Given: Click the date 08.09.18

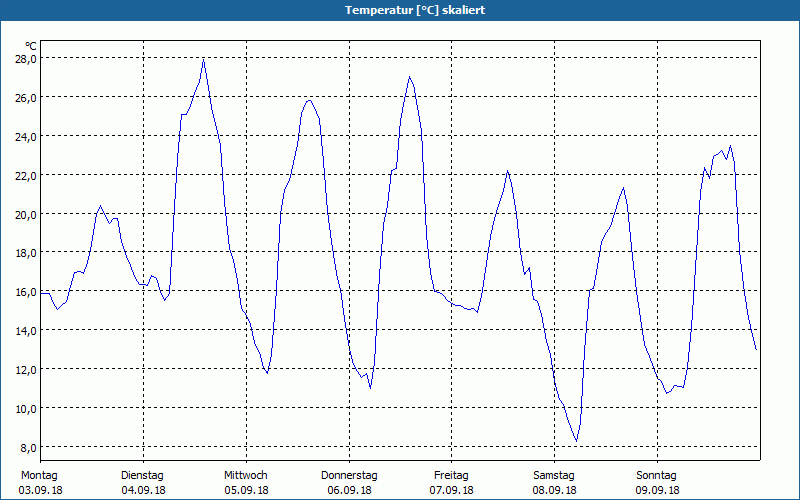Looking at the screenshot, I should pos(555,490).
